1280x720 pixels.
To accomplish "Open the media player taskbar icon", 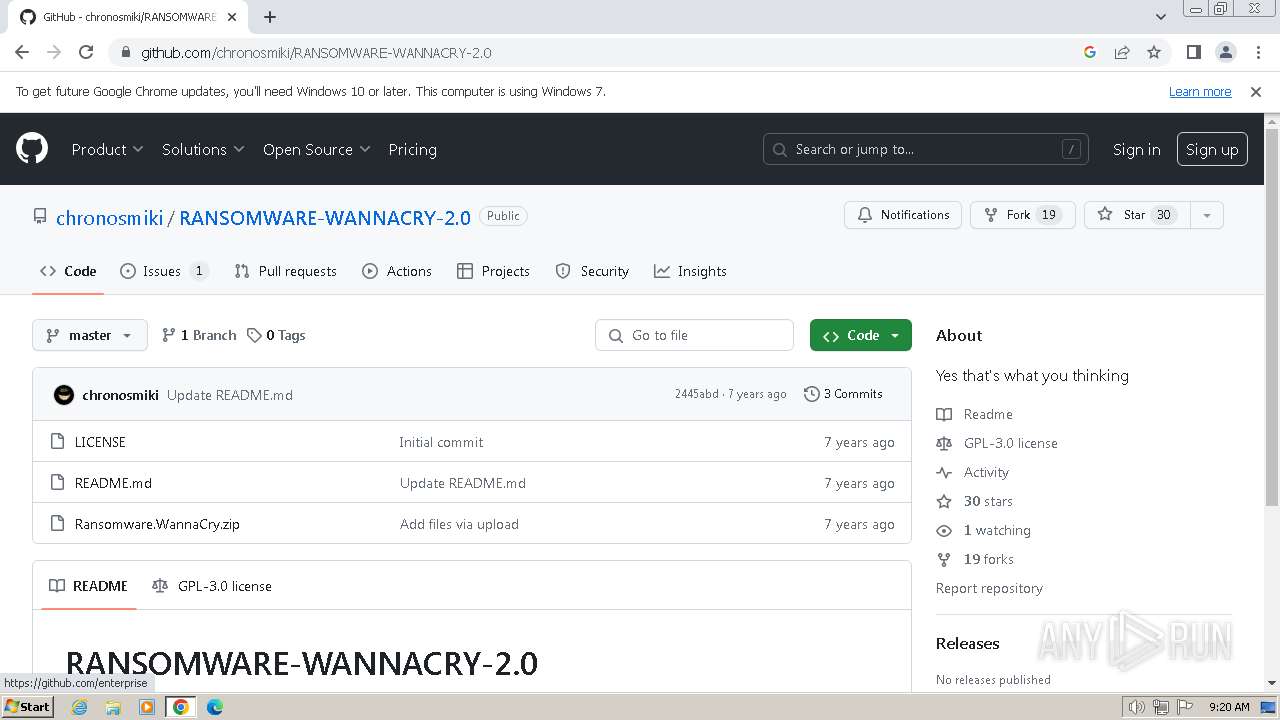I will click(x=147, y=707).
